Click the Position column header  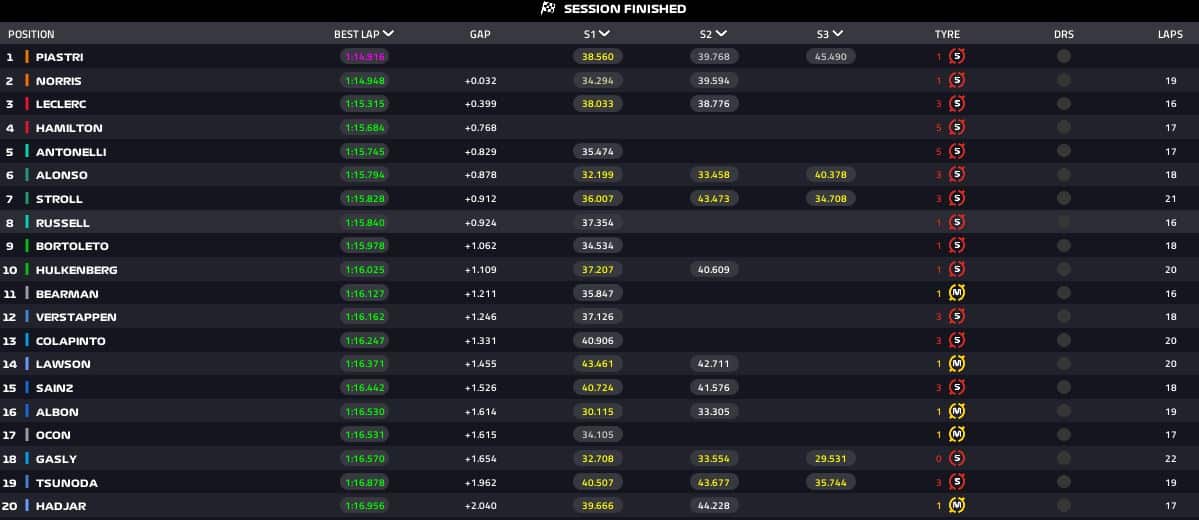point(31,34)
